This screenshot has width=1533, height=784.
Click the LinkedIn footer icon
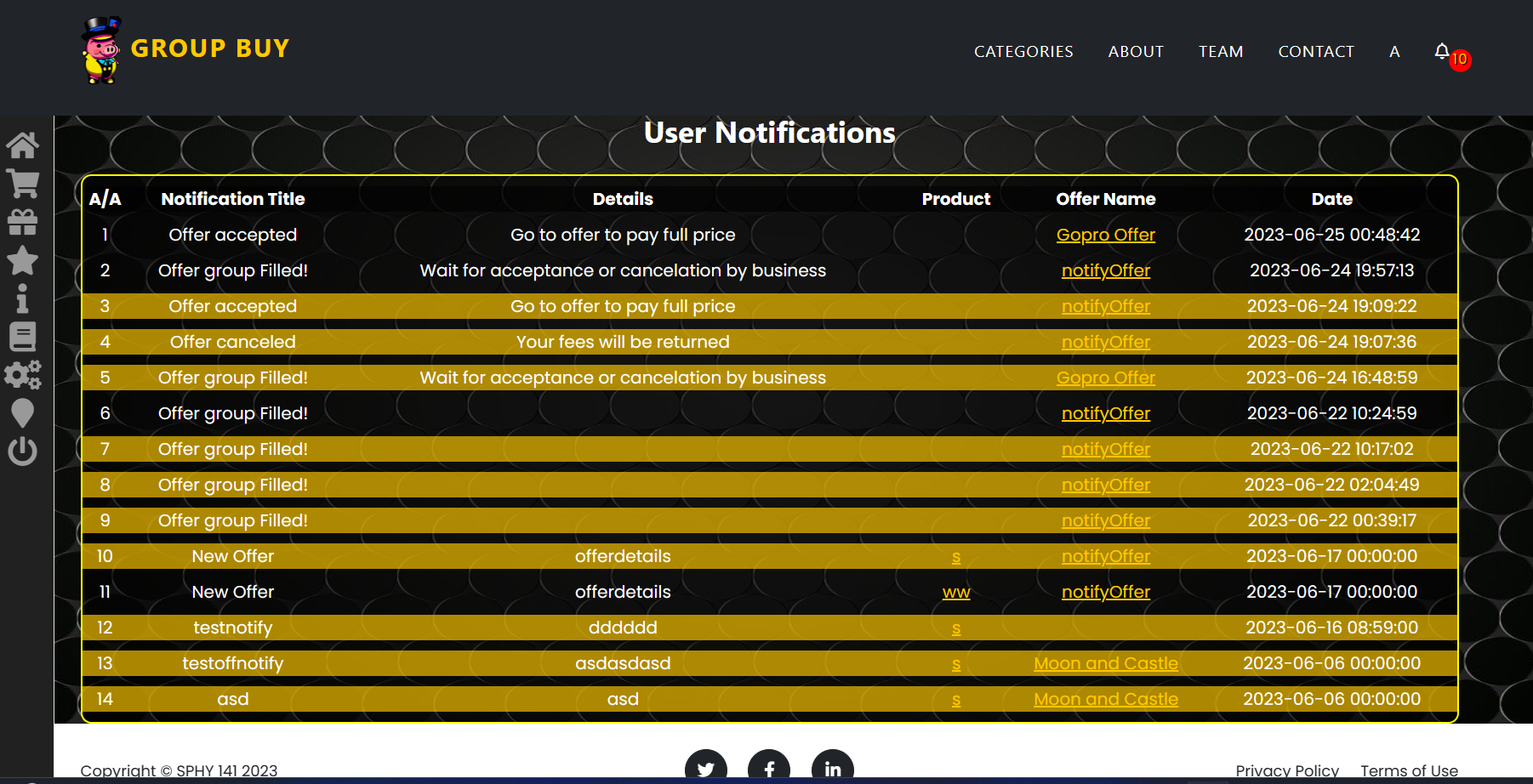coord(832,768)
